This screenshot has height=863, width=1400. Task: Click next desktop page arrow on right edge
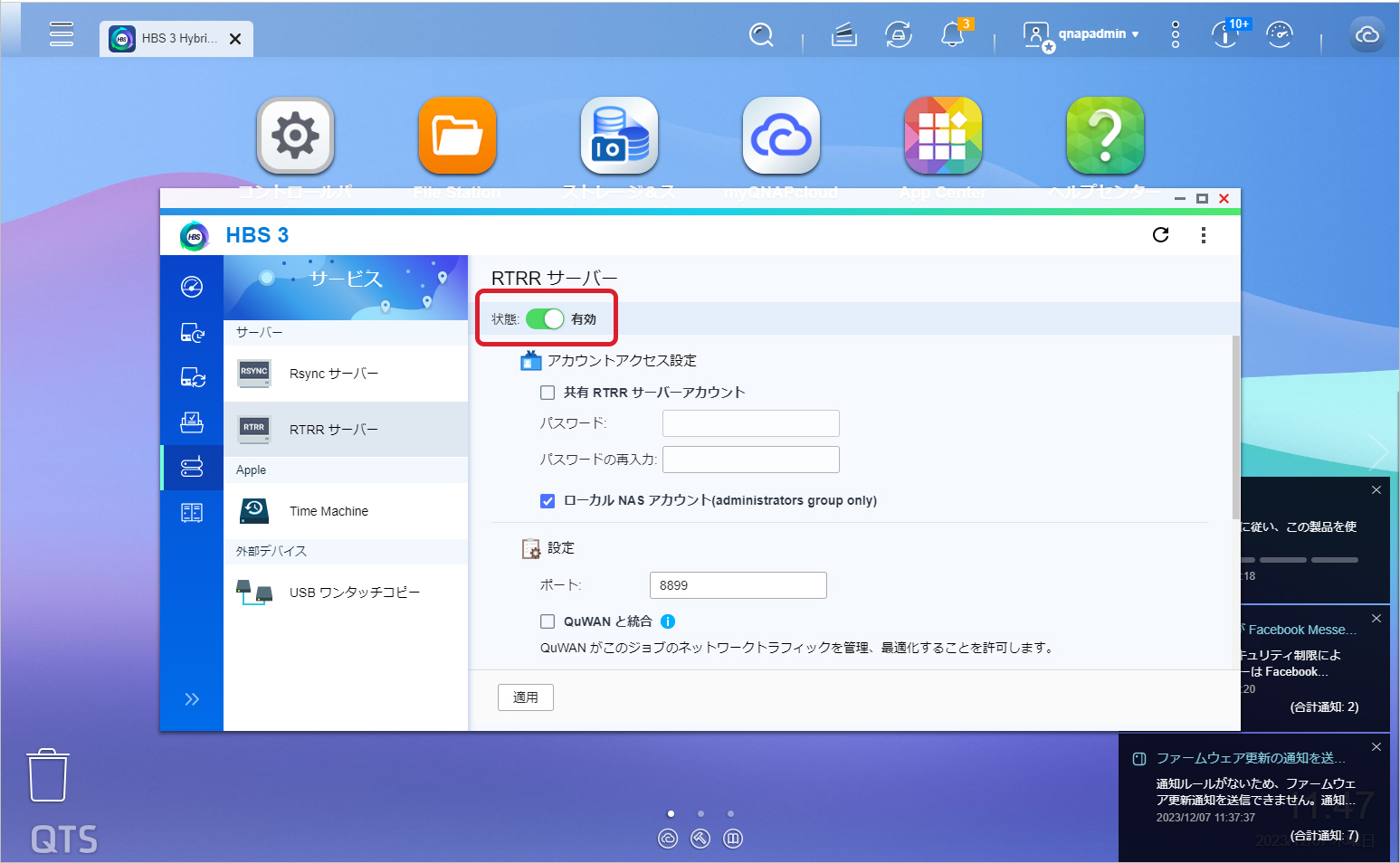(x=1378, y=450)
